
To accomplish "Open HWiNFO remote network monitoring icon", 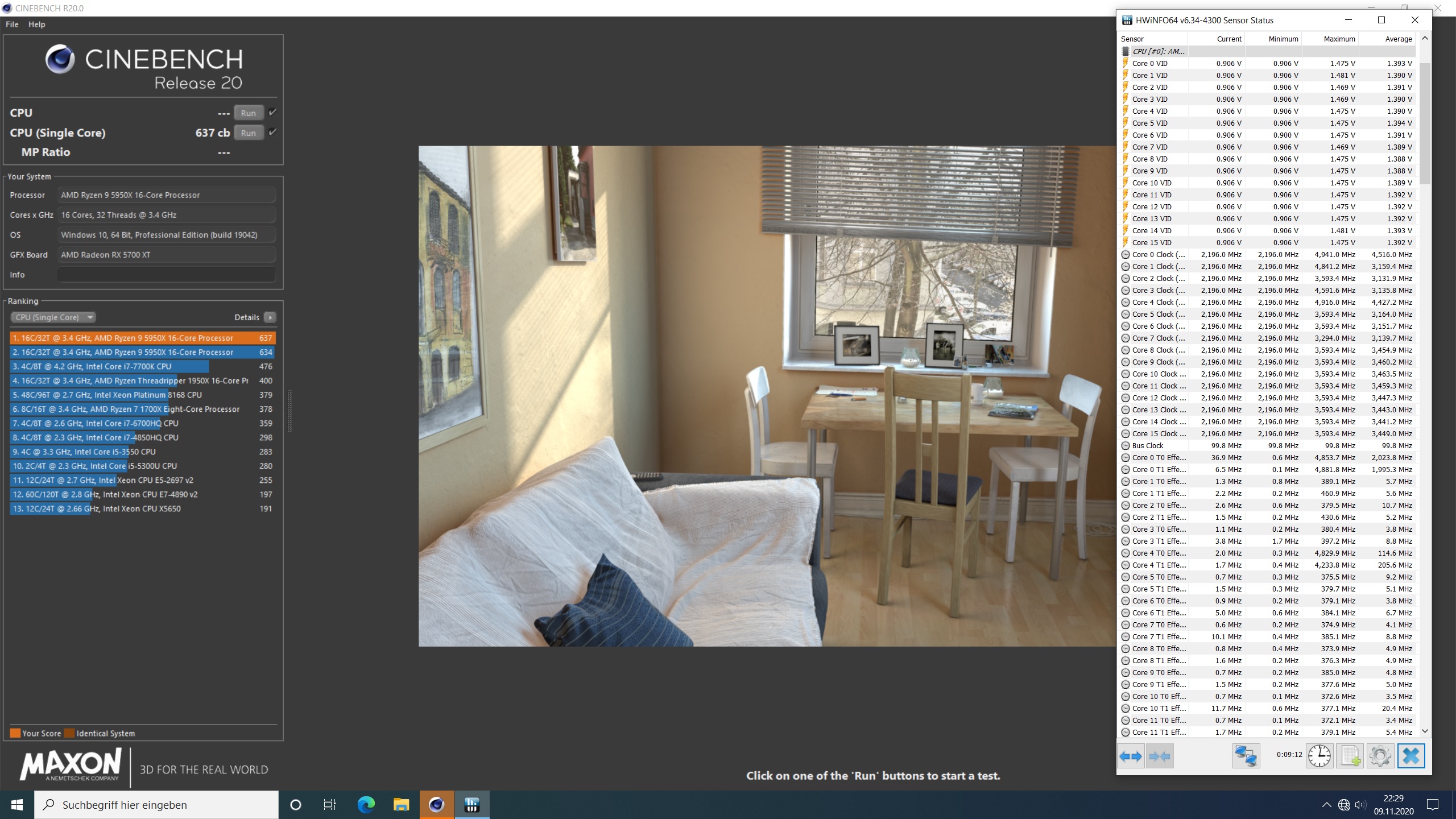I will 1246,756.
